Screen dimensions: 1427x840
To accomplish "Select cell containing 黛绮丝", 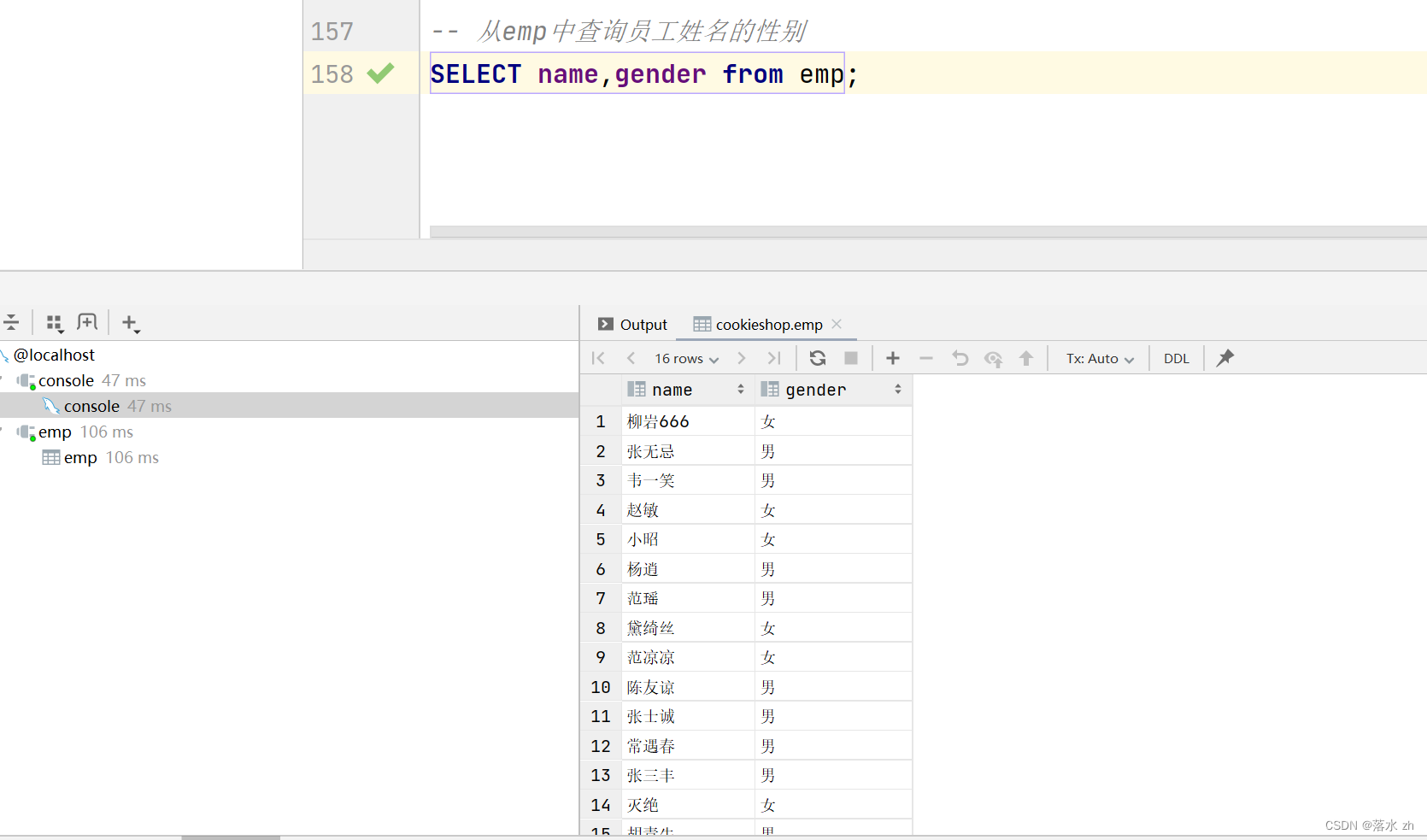I will 688,628.
